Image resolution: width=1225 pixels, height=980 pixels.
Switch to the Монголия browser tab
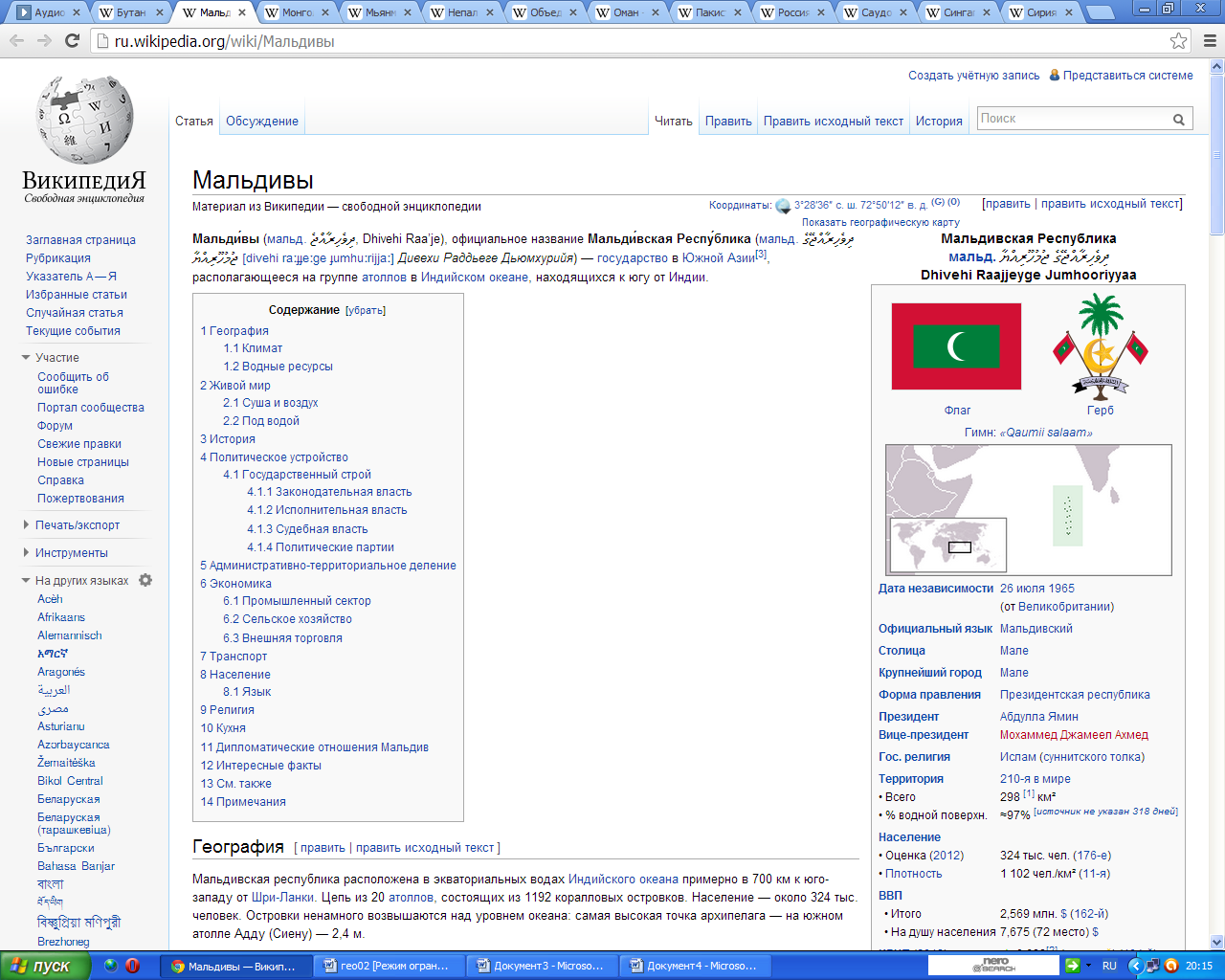pyautogui.click(x=298, y=12)
